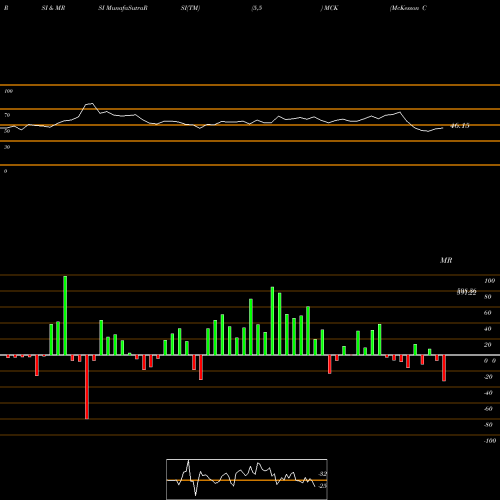Click the tallest green MR histogram bar
Image resolution: width=500 pixels, height=500 pixels.
(x=65, y=315)
